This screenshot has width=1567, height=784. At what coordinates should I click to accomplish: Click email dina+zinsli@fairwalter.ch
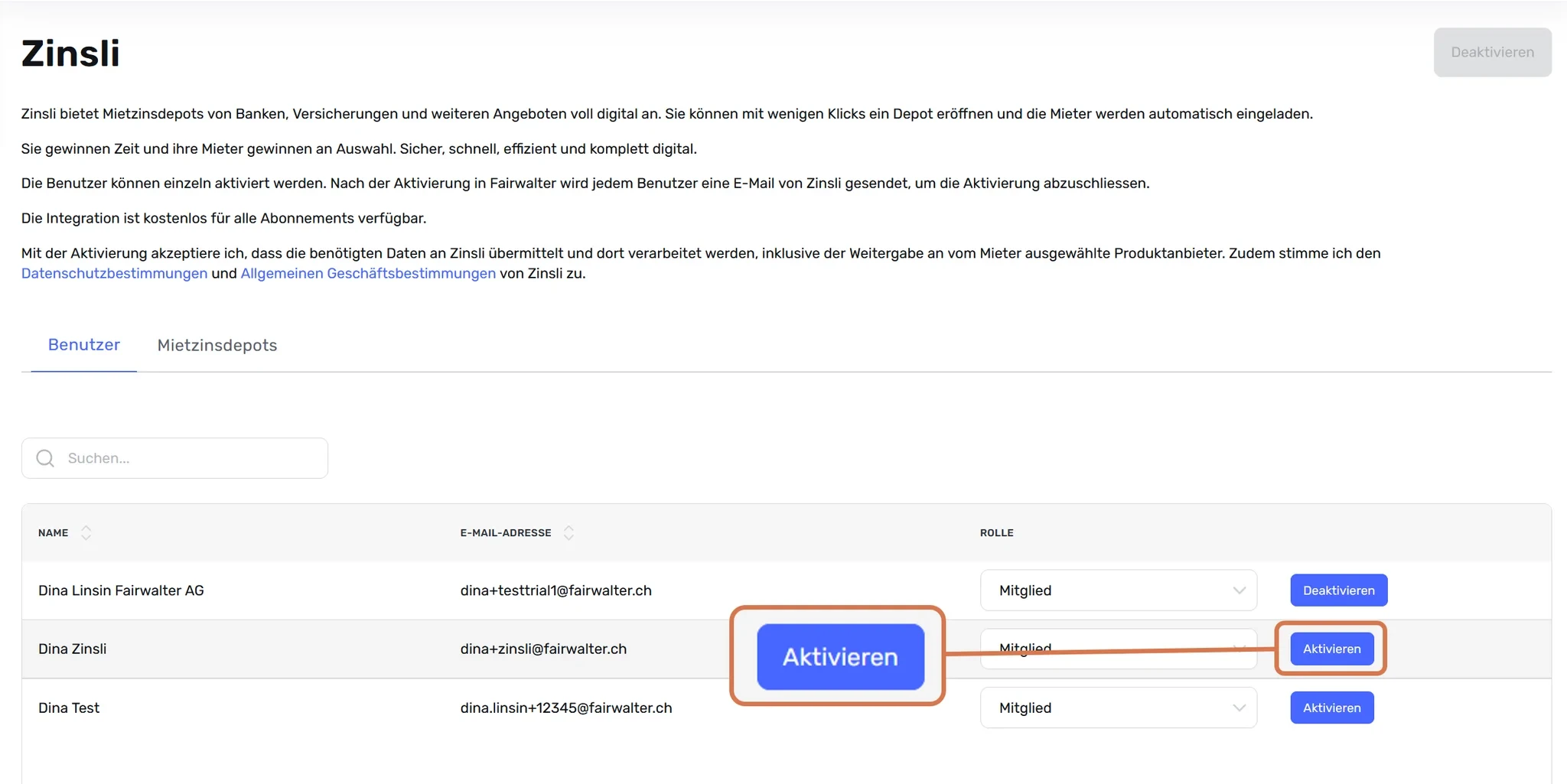click(x=543, y=649)
